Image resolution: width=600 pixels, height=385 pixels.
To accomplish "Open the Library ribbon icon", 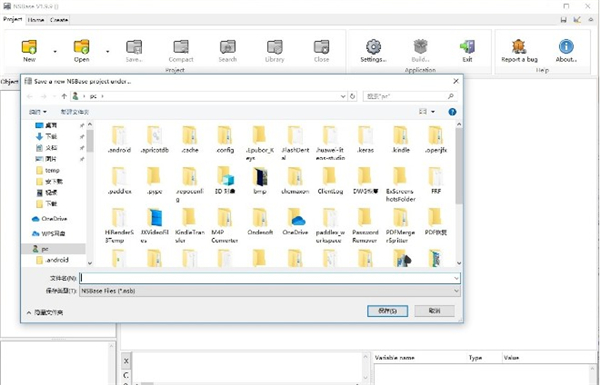I will coord(275,47).
